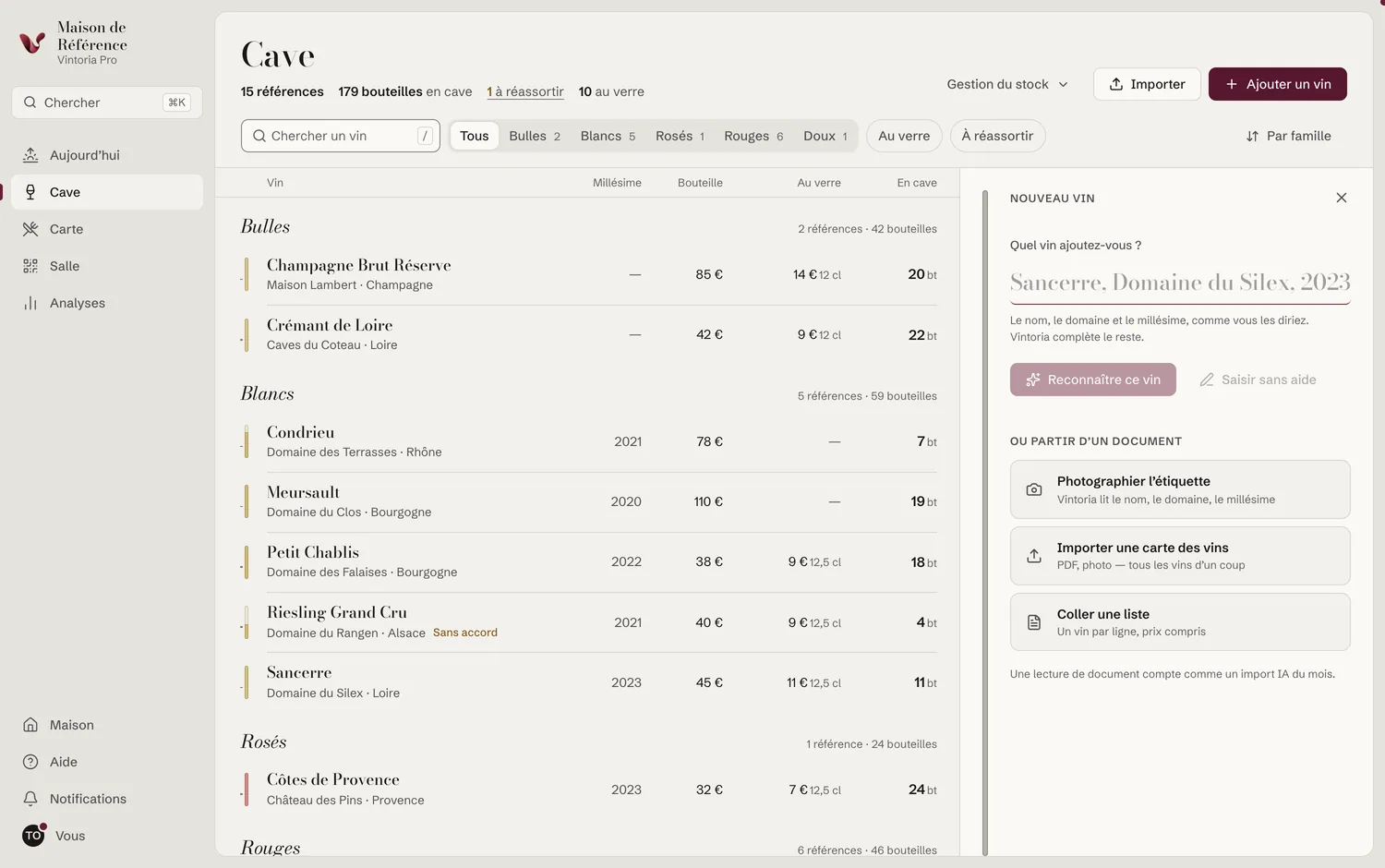This screenshot has height=868, width=1385.
Task: Open the Aide help page
Action: tap(107, 762)
